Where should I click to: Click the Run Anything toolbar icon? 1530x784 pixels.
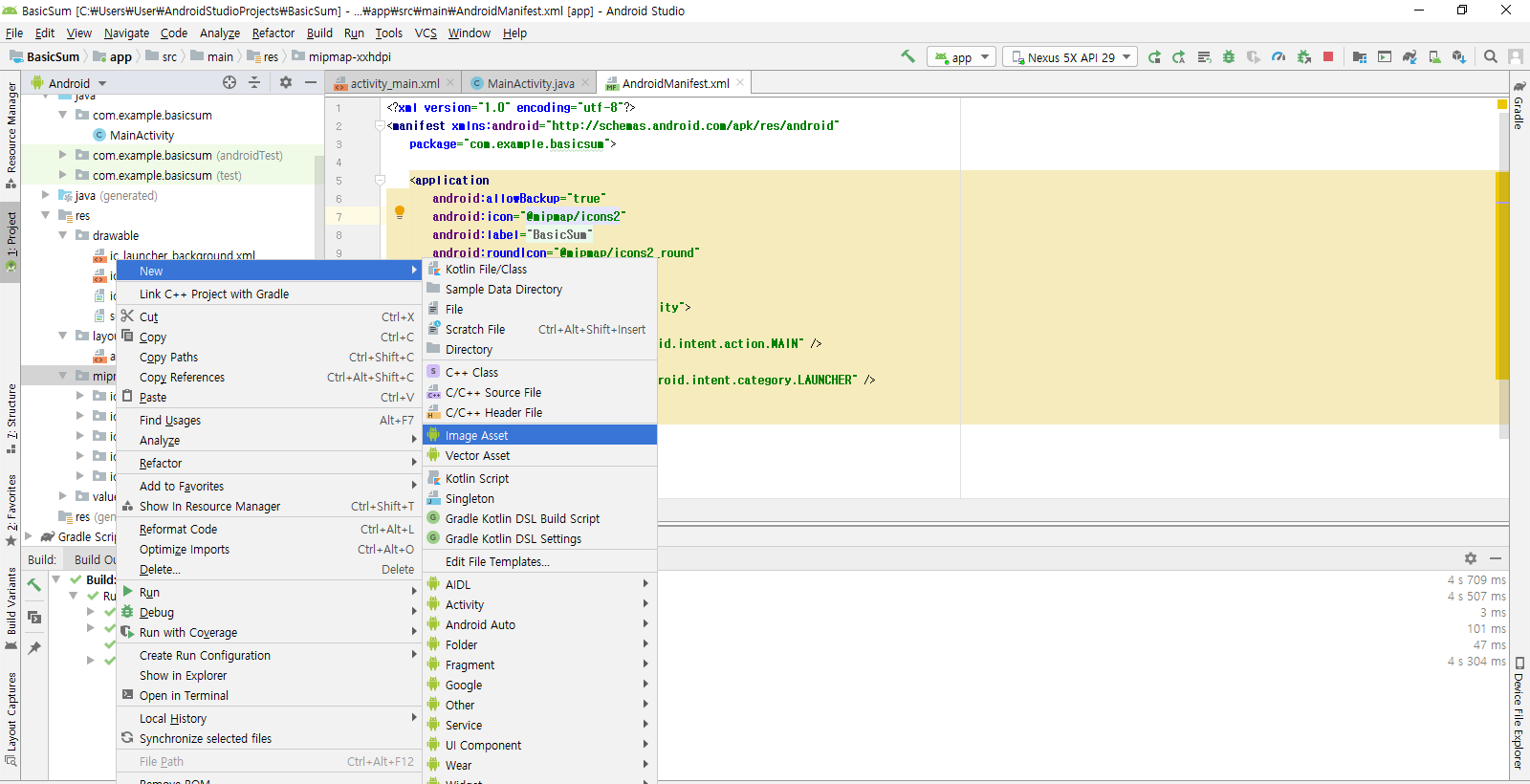[1385, 57]
